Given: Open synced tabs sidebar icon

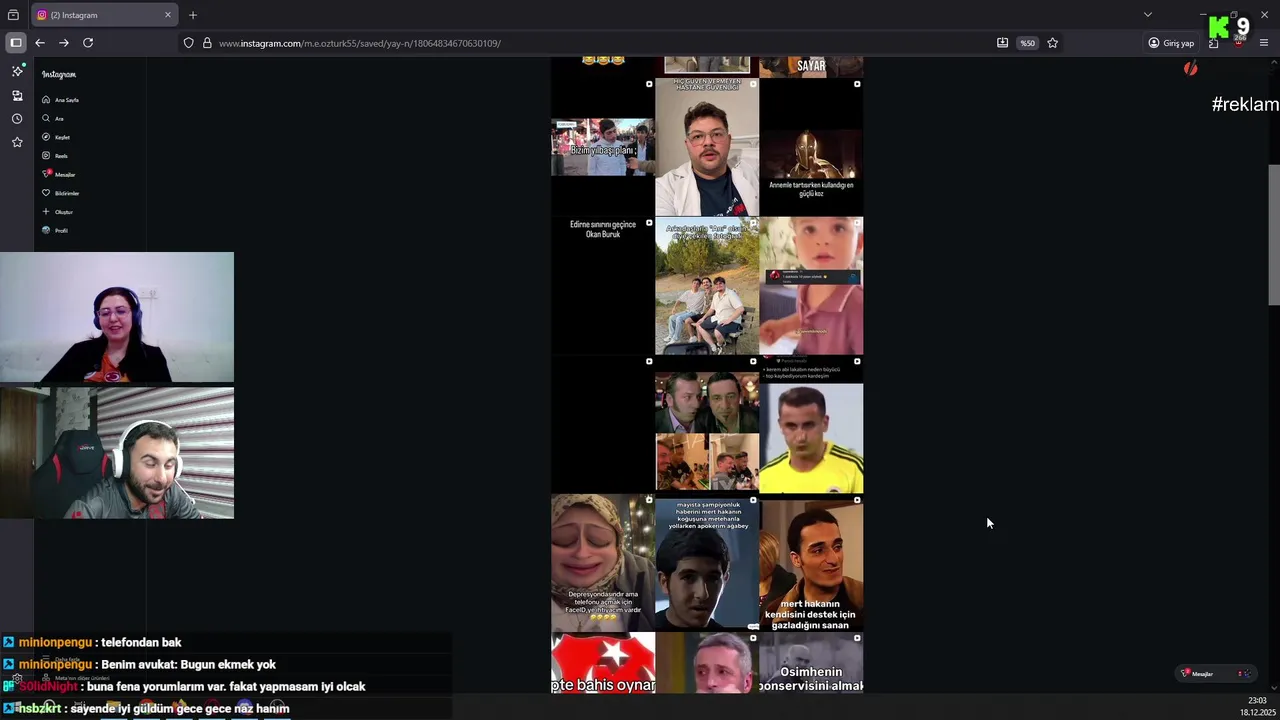Looking at the screenshot, I should [x=17, y=96].
